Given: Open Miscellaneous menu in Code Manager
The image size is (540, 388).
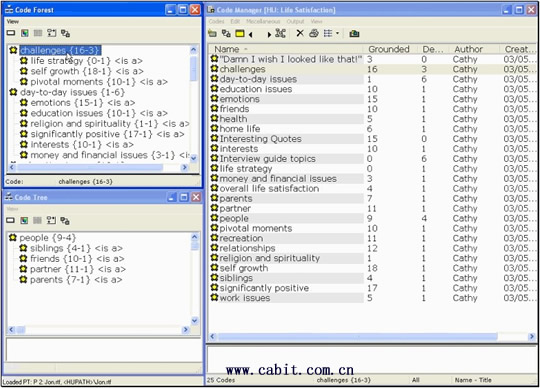Looking at the screenshot, I should 263,21.
